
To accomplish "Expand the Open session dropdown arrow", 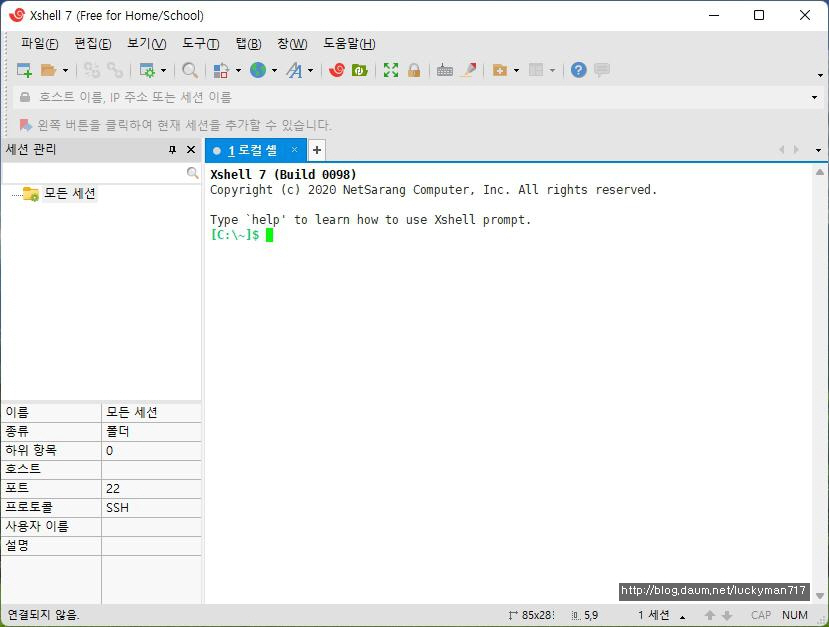I will coord(66,70).
